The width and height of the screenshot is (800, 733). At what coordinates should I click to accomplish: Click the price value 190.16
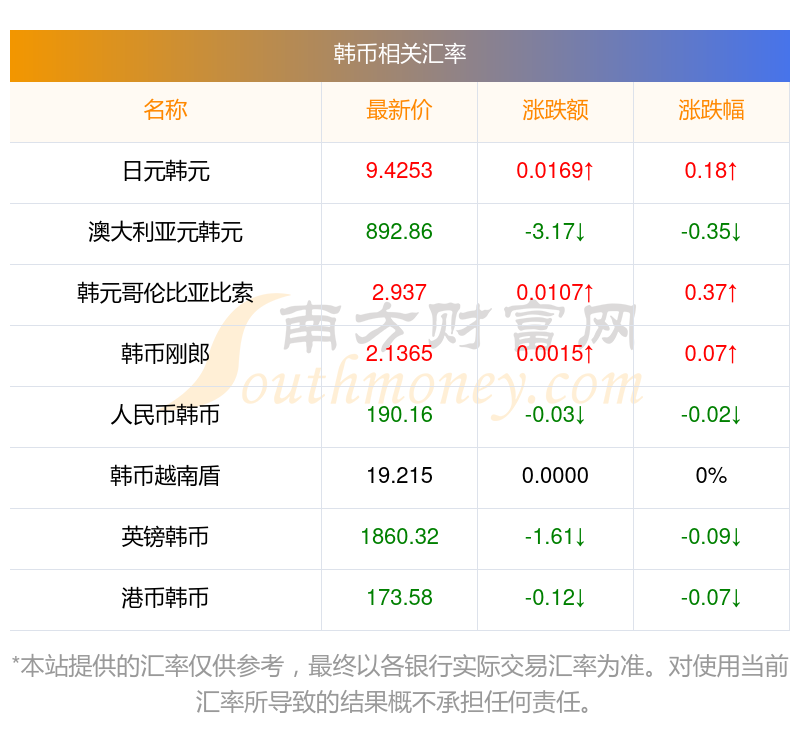(x=399, y=415)
